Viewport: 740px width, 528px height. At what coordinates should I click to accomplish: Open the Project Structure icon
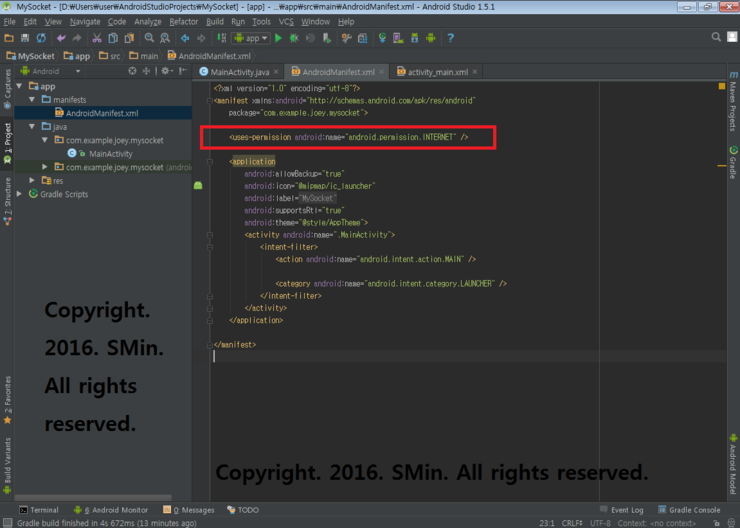pyautogui.click(x=362, y=38)
